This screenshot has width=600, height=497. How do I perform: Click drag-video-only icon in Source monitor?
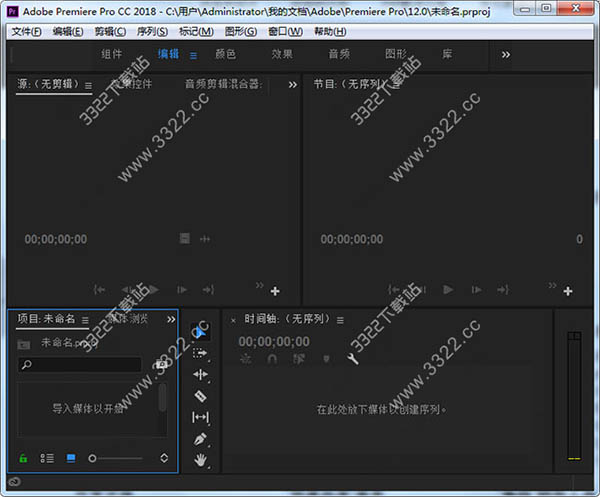pyautogui.click(x=185, y=239)
